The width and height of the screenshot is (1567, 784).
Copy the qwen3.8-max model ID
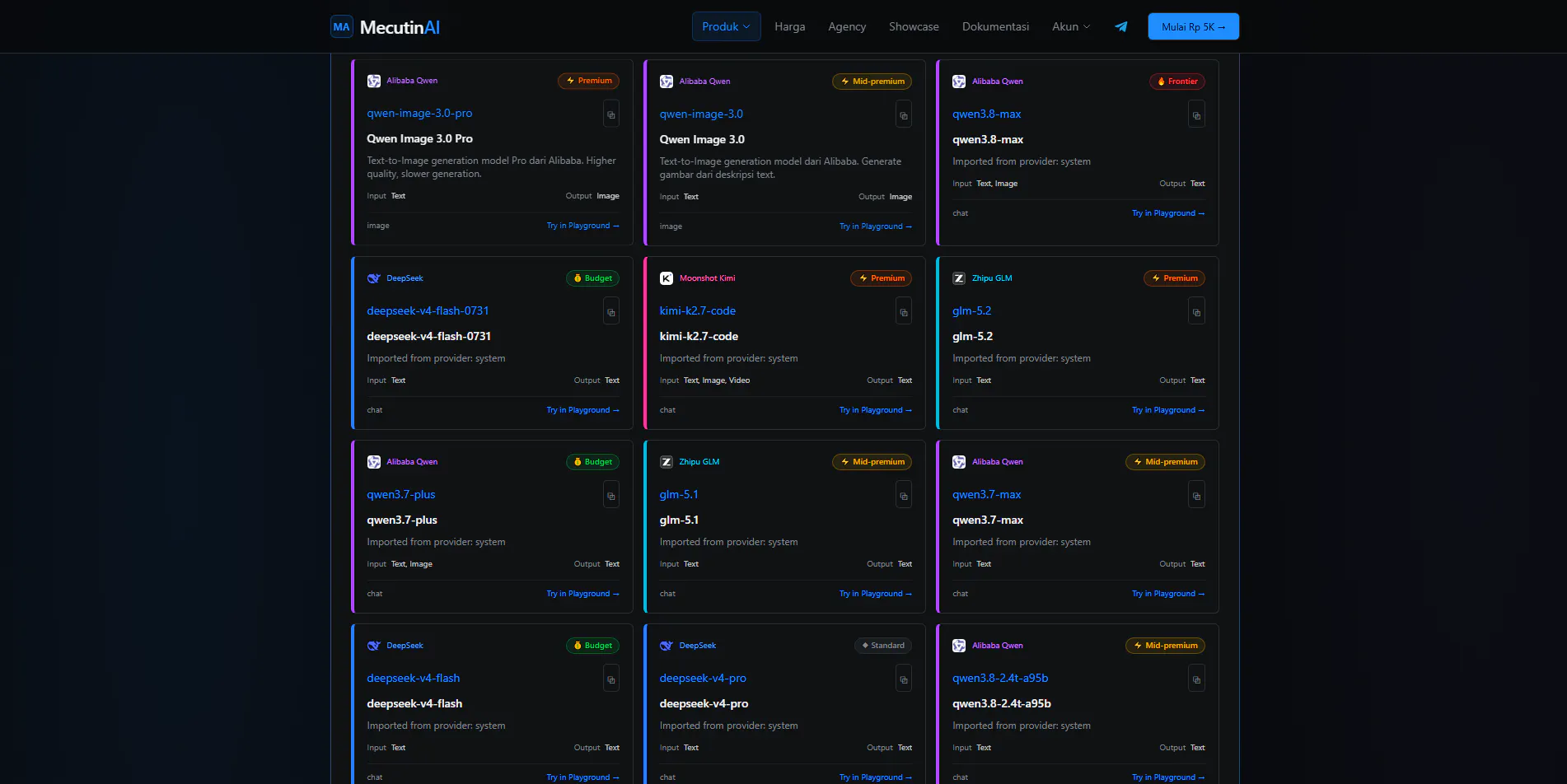[1197, 115]
